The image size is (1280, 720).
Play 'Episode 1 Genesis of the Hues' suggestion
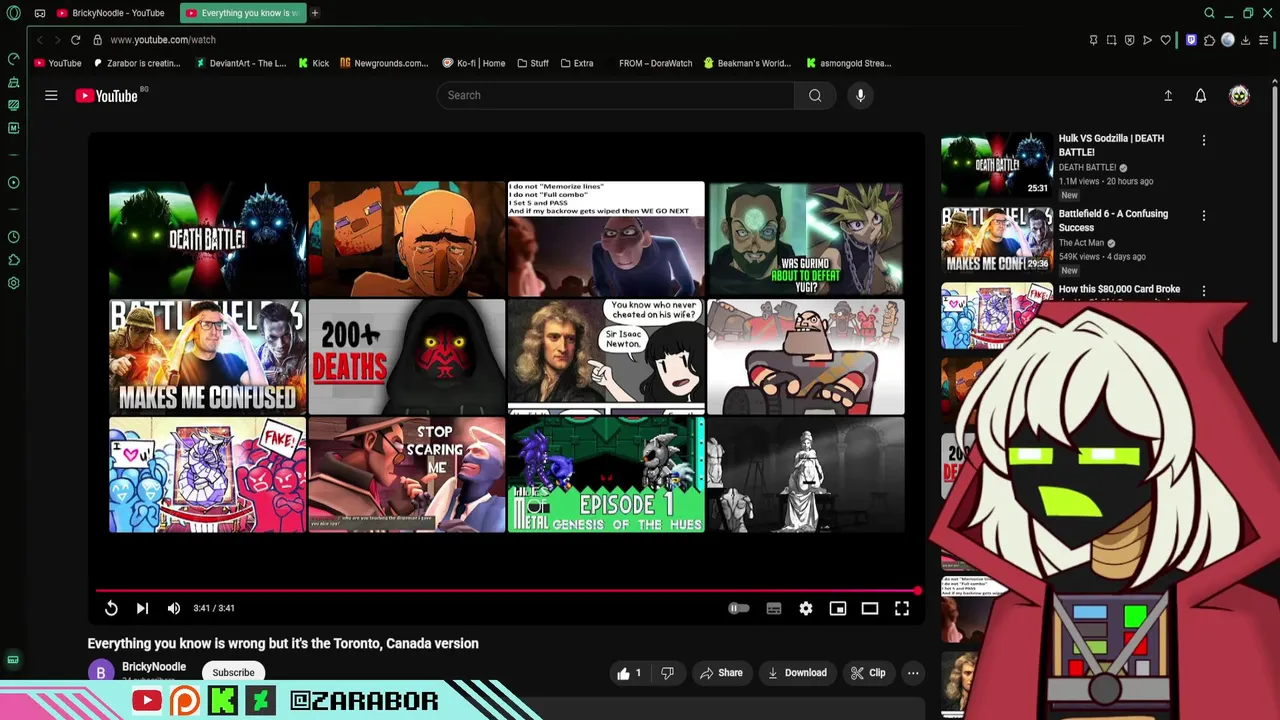606,475
